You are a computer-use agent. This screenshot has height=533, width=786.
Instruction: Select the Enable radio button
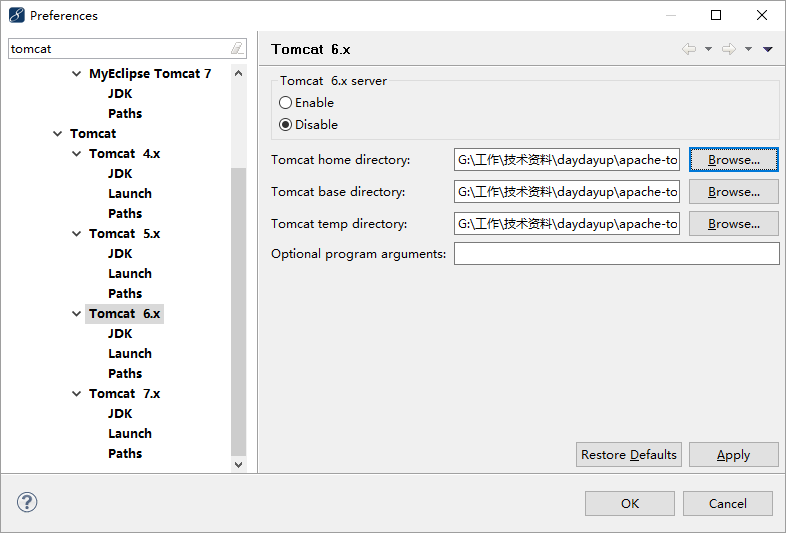(x=285, y=102)
